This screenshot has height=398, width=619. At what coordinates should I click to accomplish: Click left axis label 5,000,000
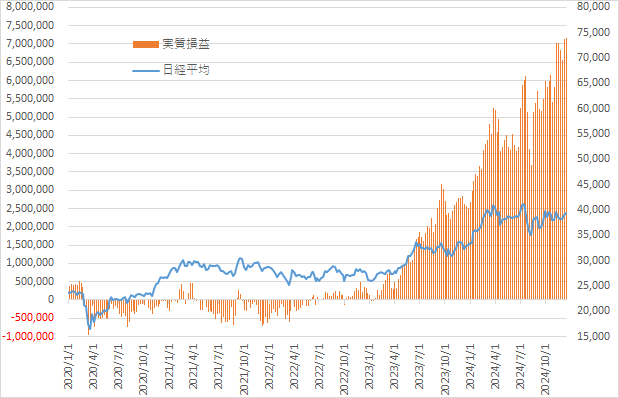(x=30, y=116)
